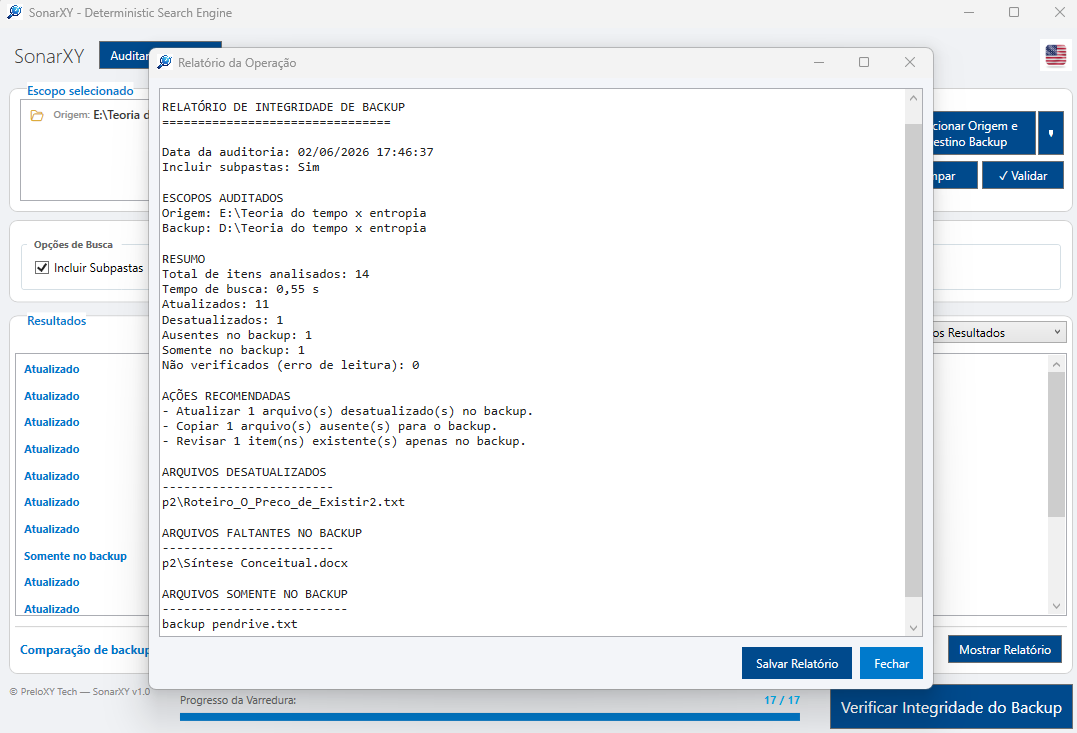The height and width of the screenshot is (733, 1077).
Task: Click 'p2\Roteiro_O_Preco_de_Existir2.txt' line
Action: click(284, 502)
